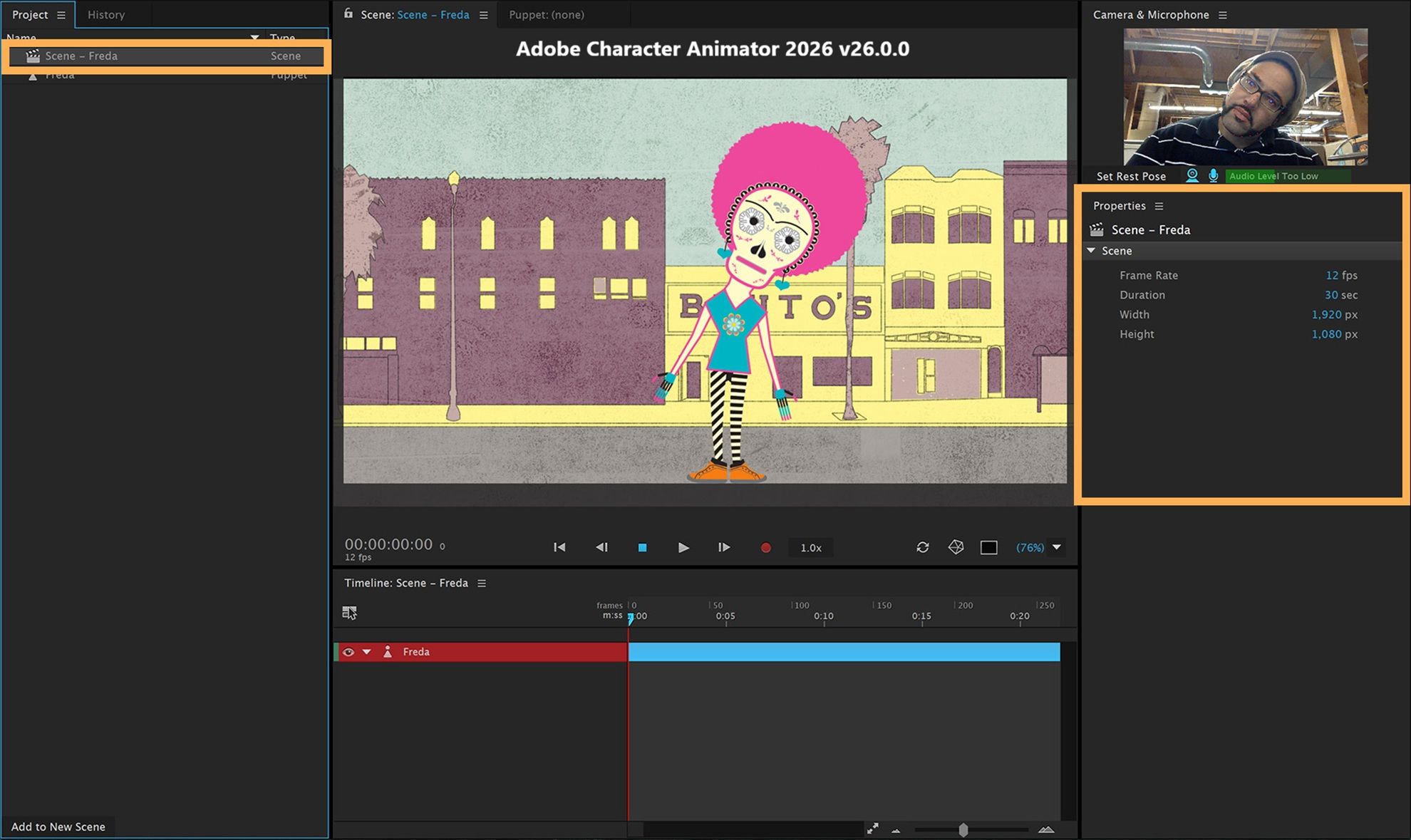Toggle the webcam input on or off
This screenshot has width=1411, height=840.
[1192, 175]
